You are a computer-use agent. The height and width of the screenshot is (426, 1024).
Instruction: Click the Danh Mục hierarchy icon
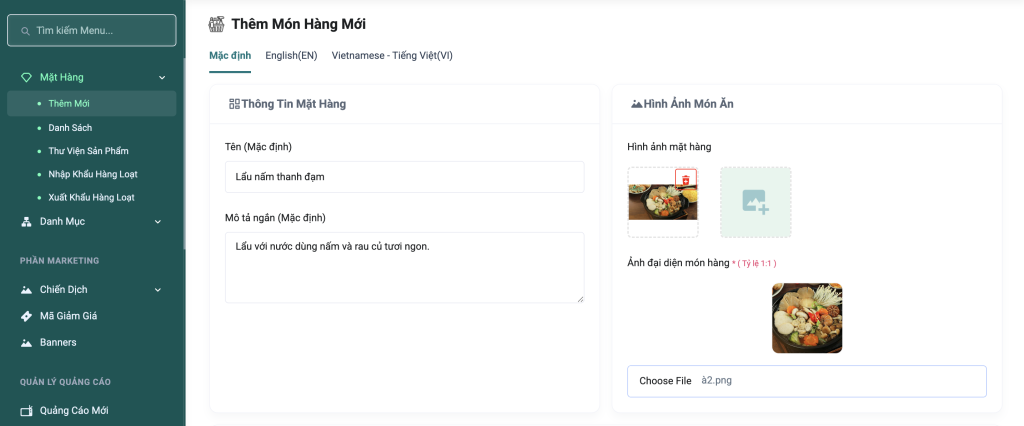point(26,222)
